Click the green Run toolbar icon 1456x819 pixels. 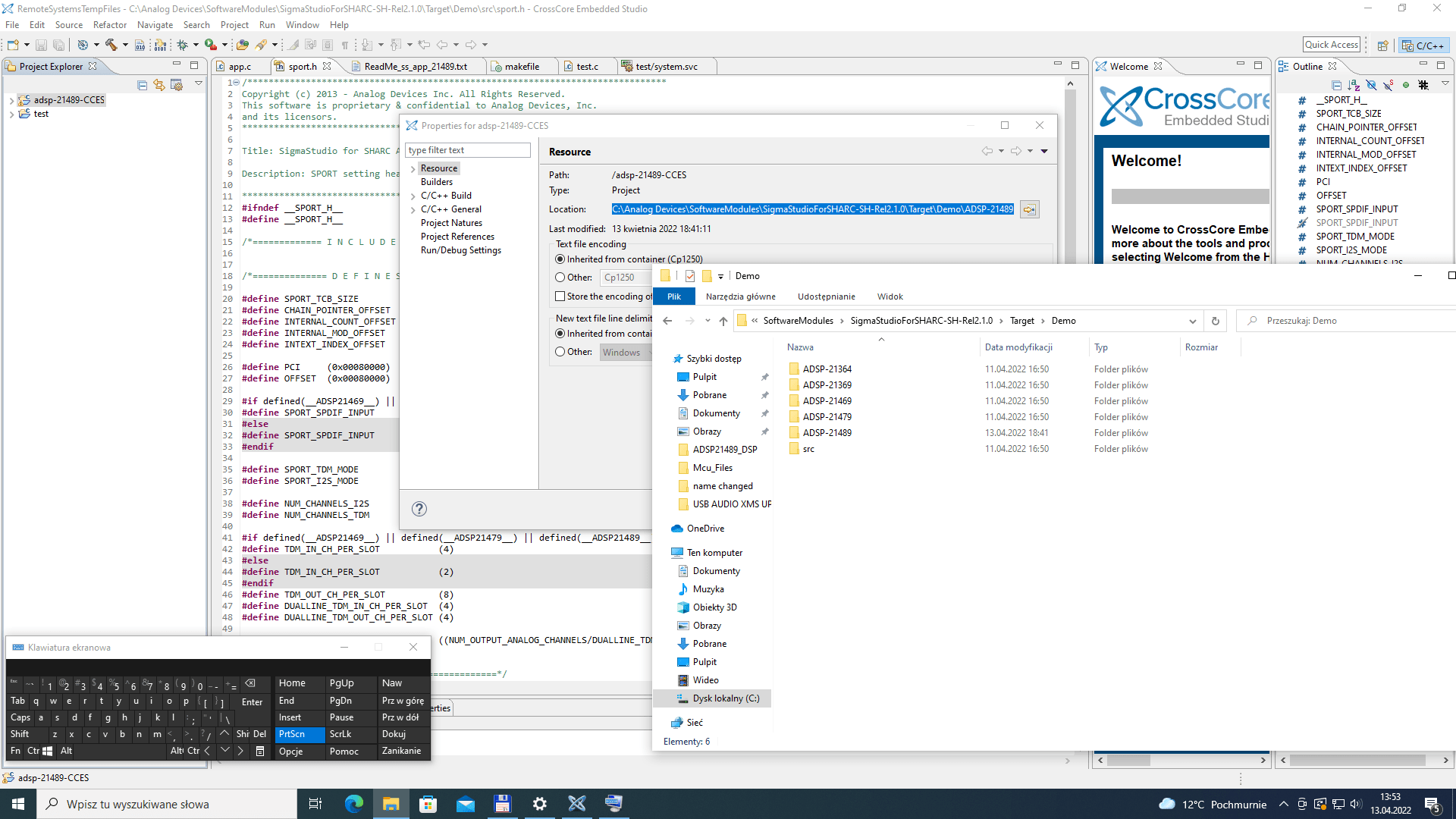pyautogui.click(x=211, y=45)
